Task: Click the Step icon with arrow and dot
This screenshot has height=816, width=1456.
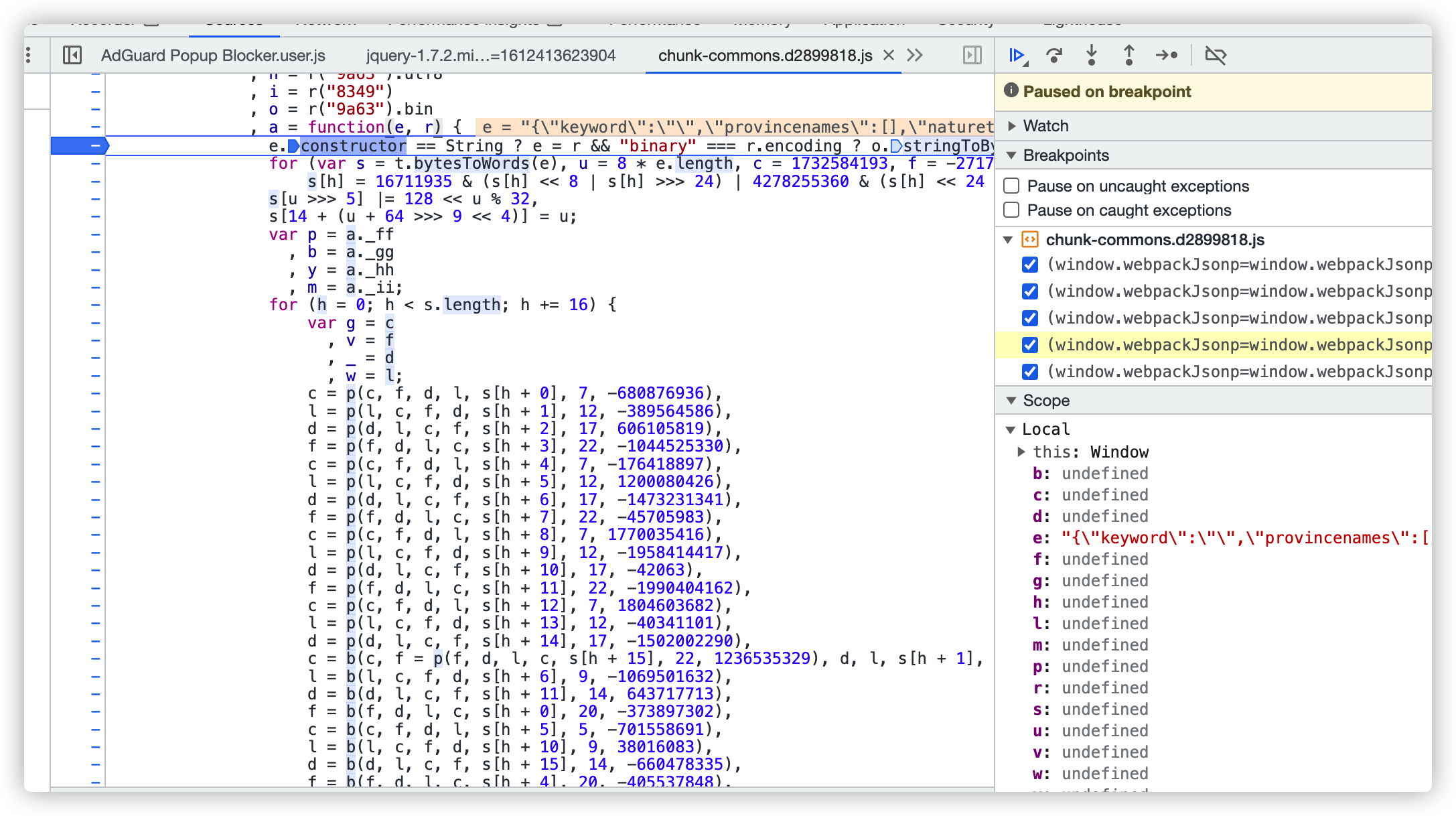Action: [x=1167, y=56]
